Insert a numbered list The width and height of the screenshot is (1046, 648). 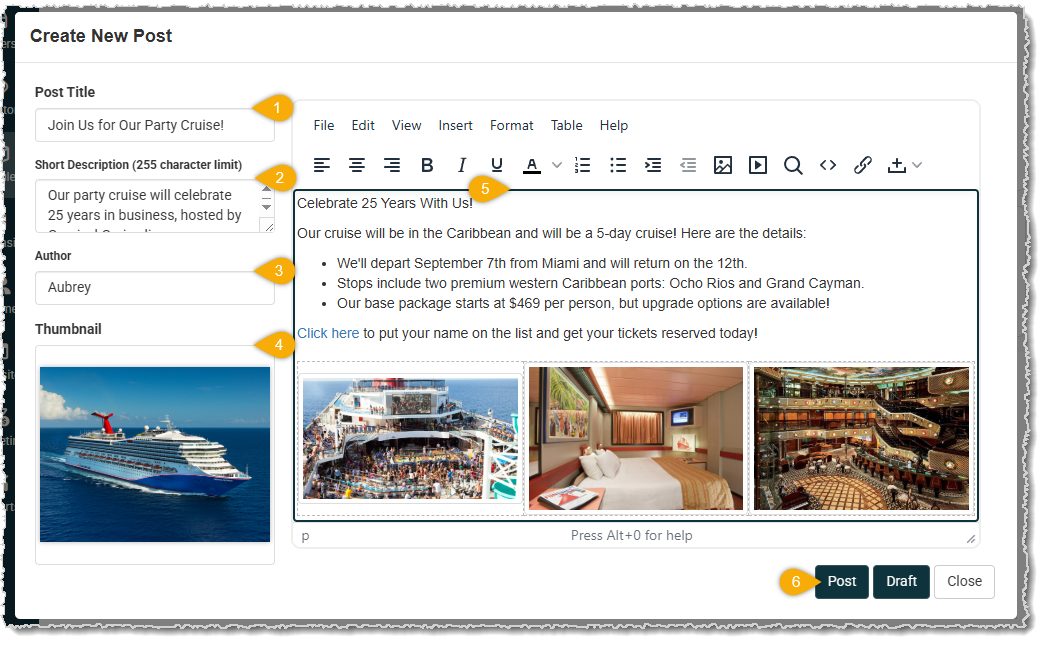point(583,165)
